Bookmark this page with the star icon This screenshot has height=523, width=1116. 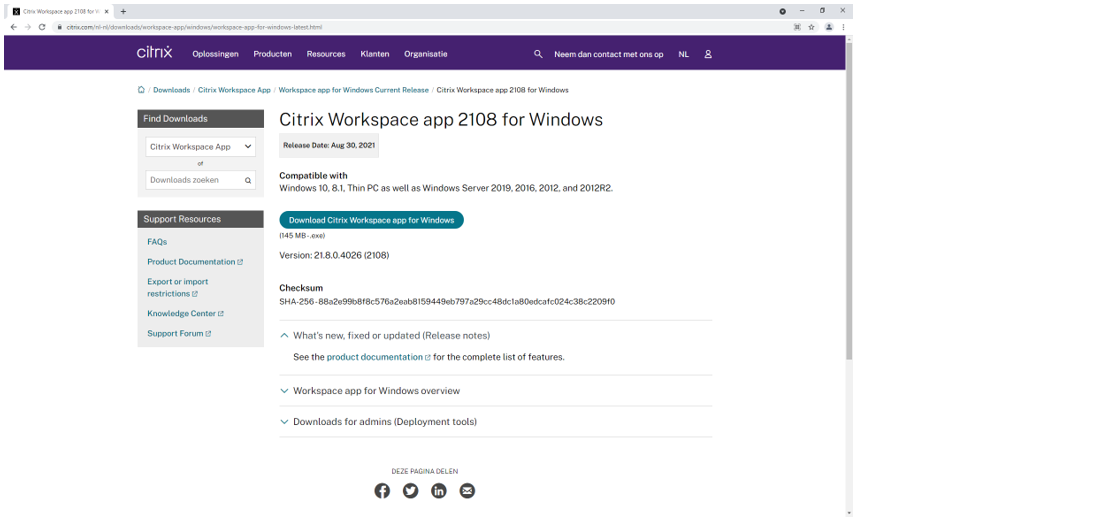point(811,27)
